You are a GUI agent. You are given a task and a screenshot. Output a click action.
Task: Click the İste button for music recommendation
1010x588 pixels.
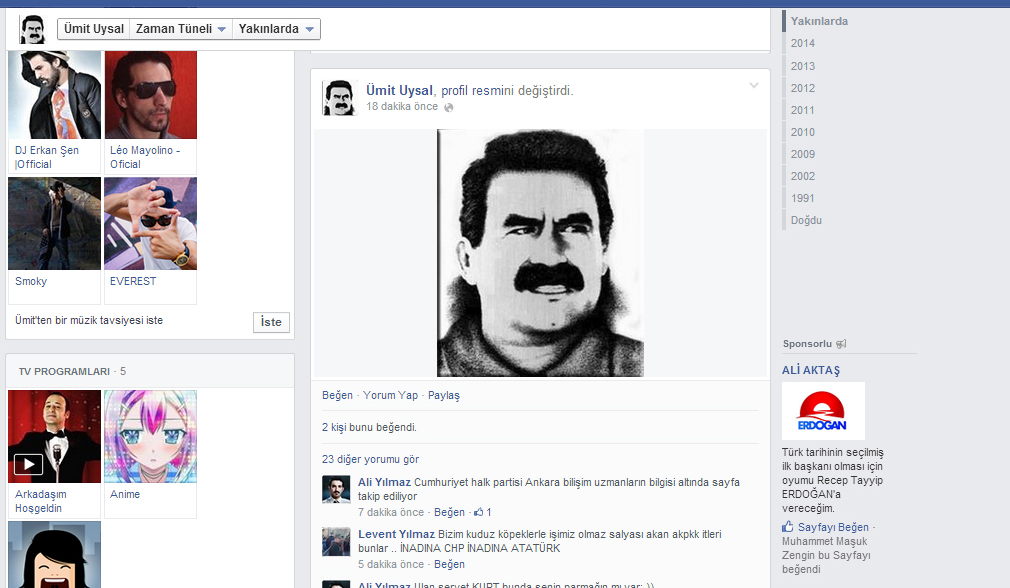(x=271, y=322)
